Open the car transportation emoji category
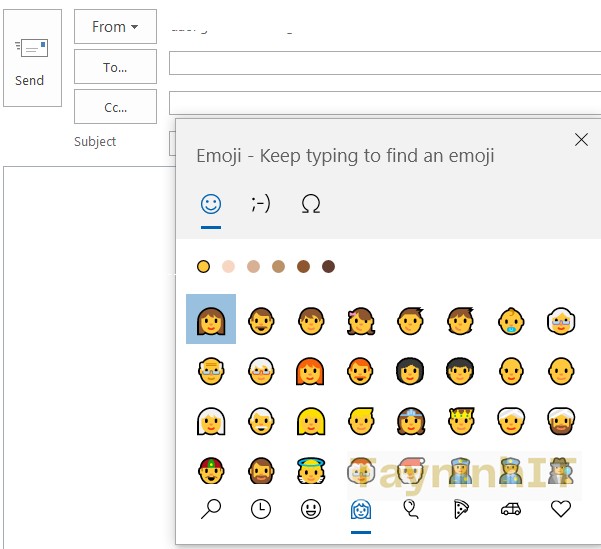 pos(511,509)
